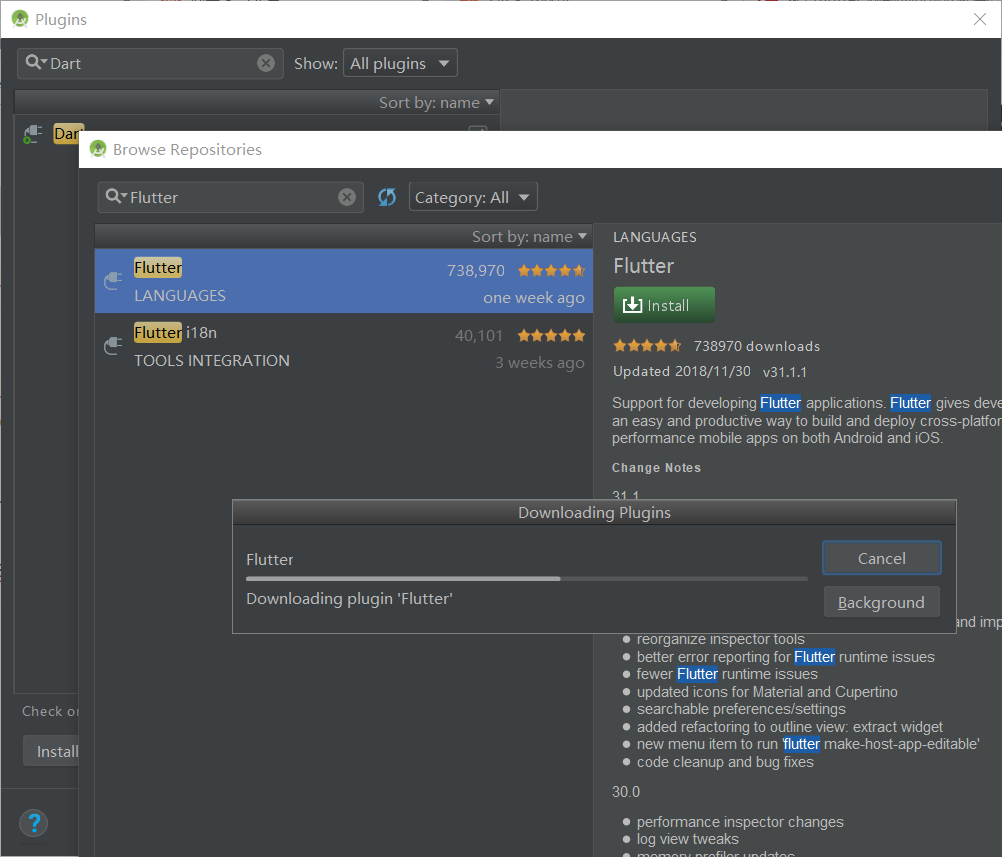Click 'updated icons for Material and Cupertino'

click(767, 692)
